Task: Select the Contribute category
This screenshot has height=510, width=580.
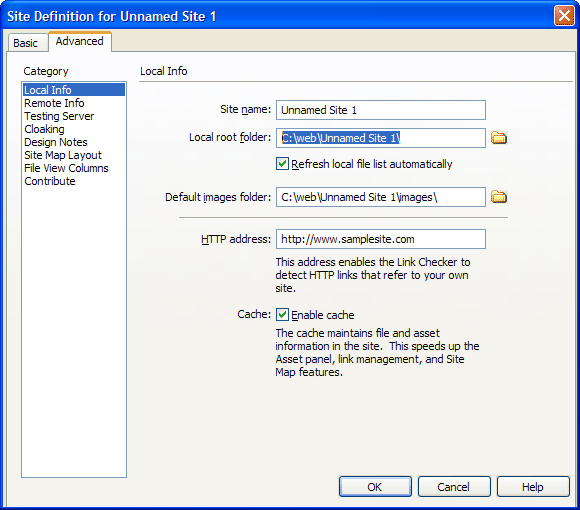Action: pos(50,181)
